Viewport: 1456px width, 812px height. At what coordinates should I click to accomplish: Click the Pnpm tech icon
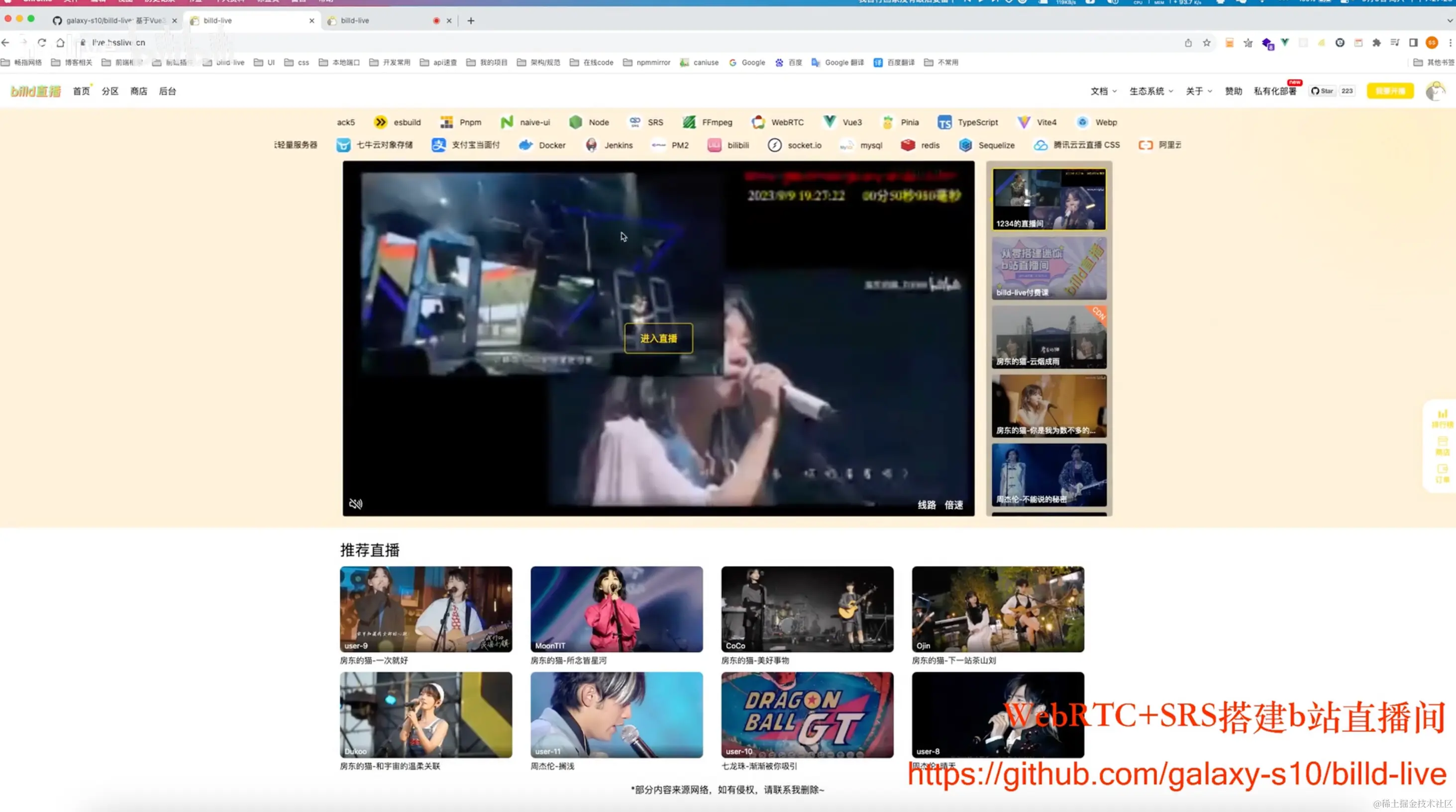point(446,122)
